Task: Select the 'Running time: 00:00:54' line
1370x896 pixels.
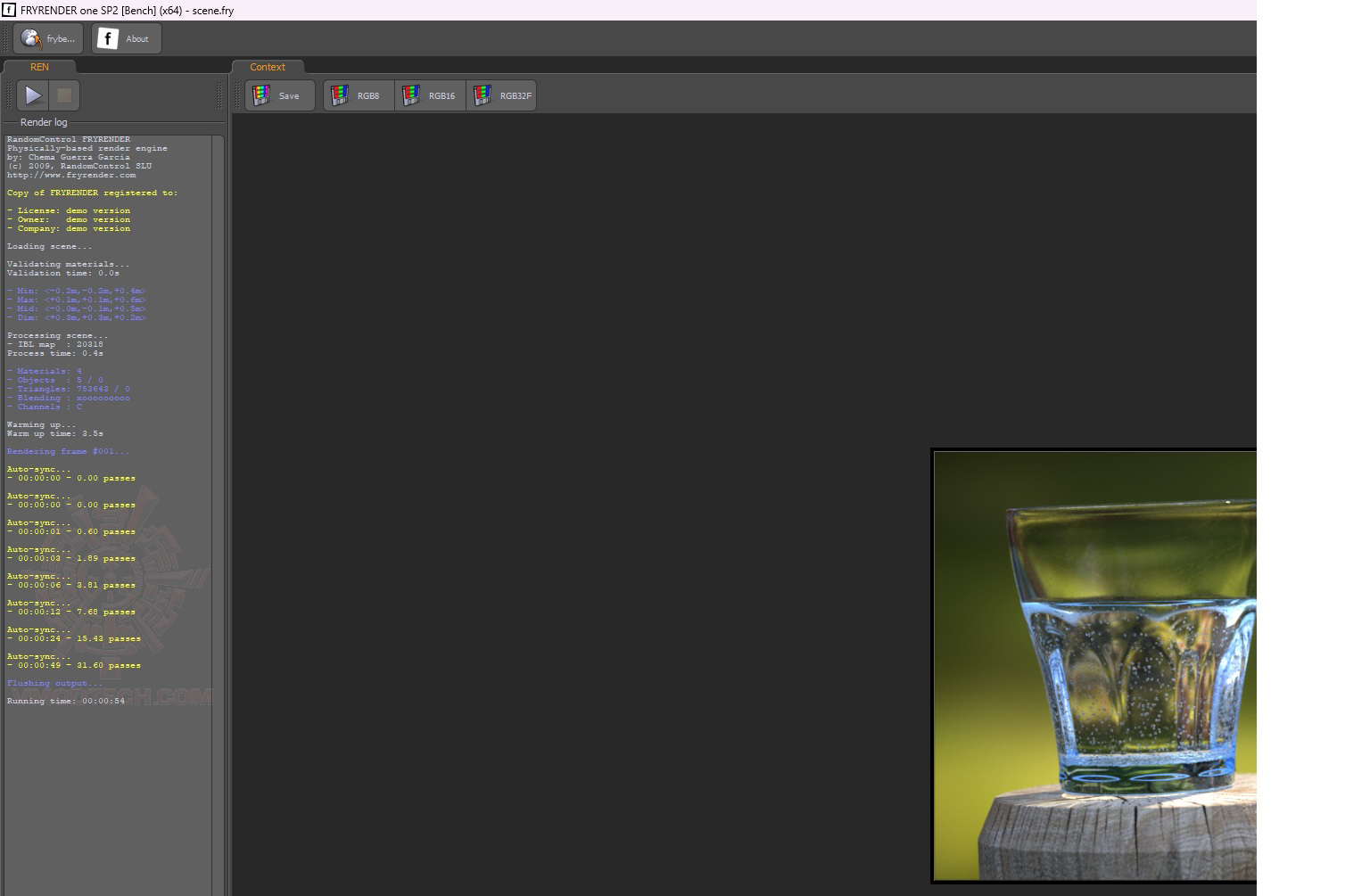Action: coord(66,701)
